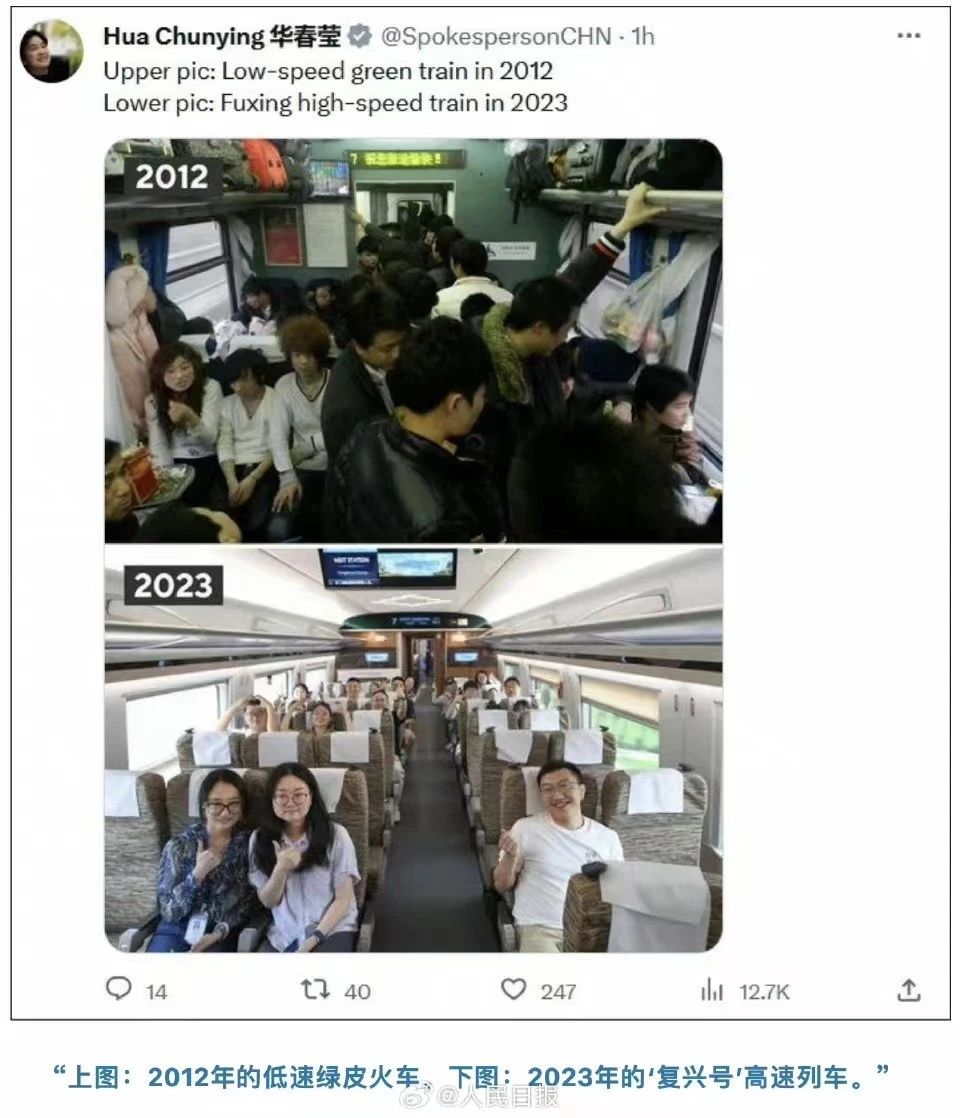Click the 2023 year label on photo
The image size is (960, 1118).
coord(173,585)
